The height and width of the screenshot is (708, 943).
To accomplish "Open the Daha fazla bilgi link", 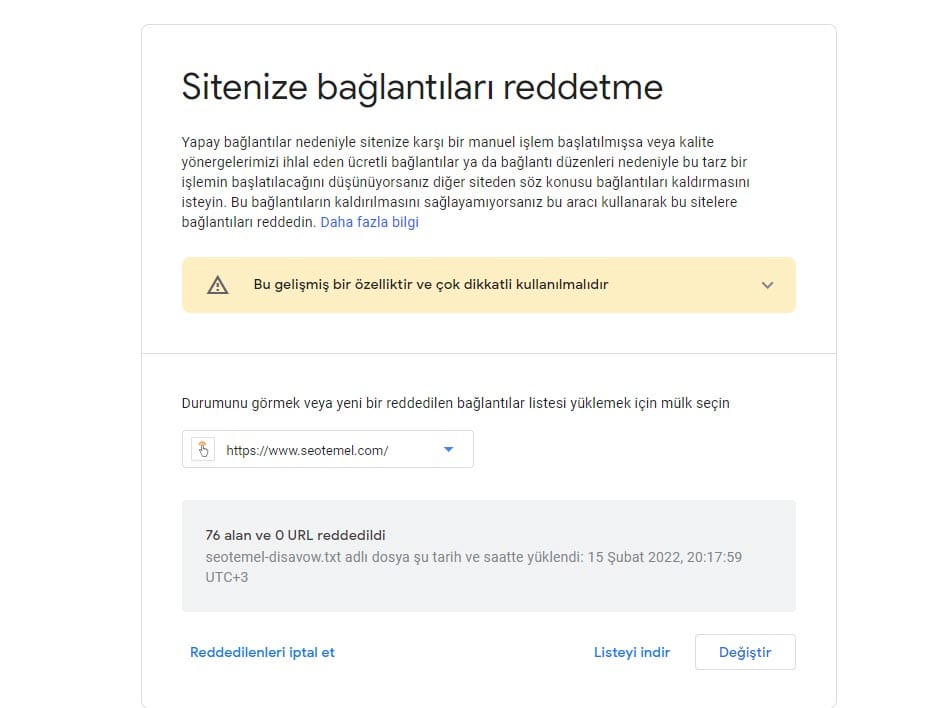I will tap(369, 222).
